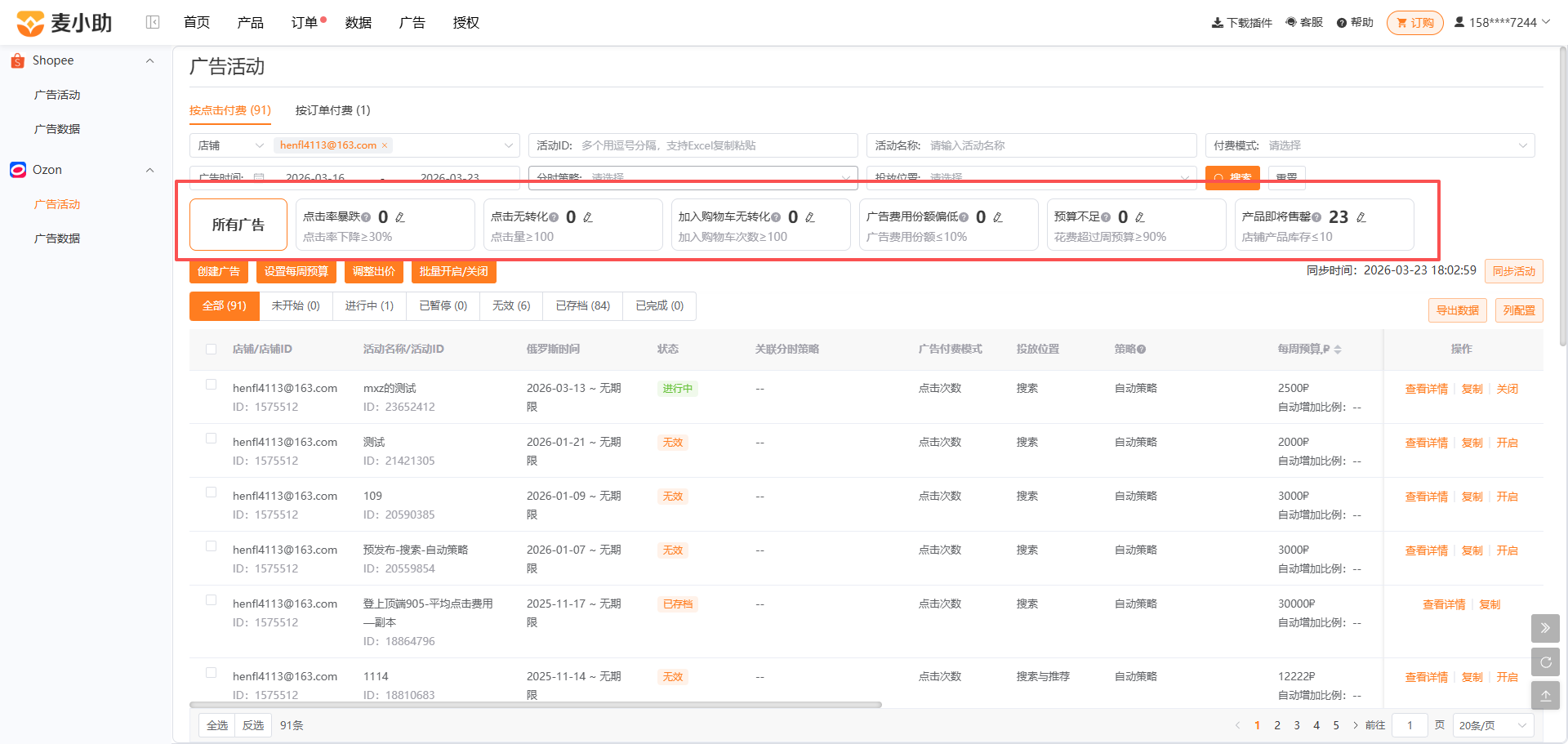Click the horizontal table scrollbar

pos(536,704)
